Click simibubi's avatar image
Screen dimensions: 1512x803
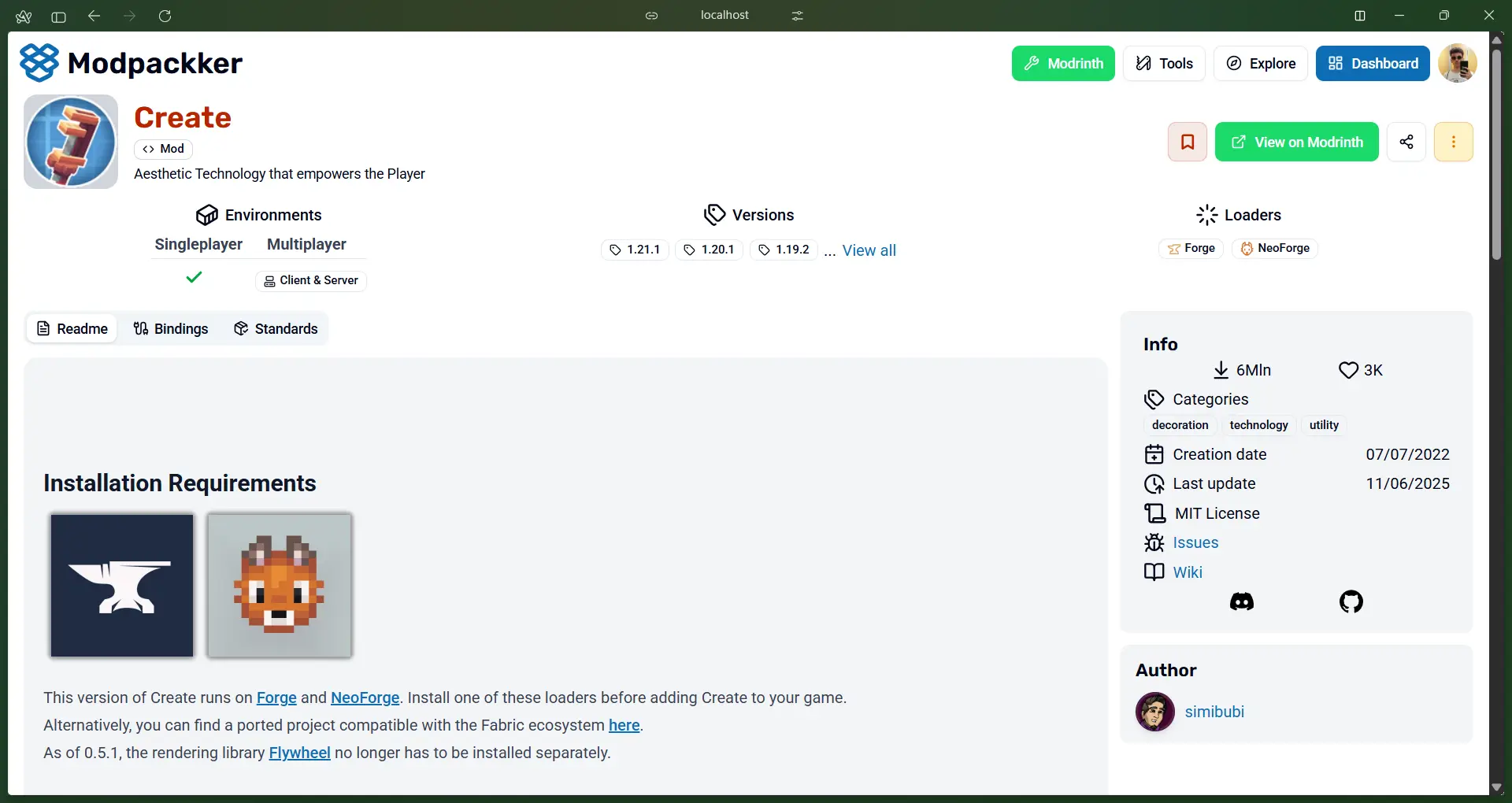[1155, 712]
